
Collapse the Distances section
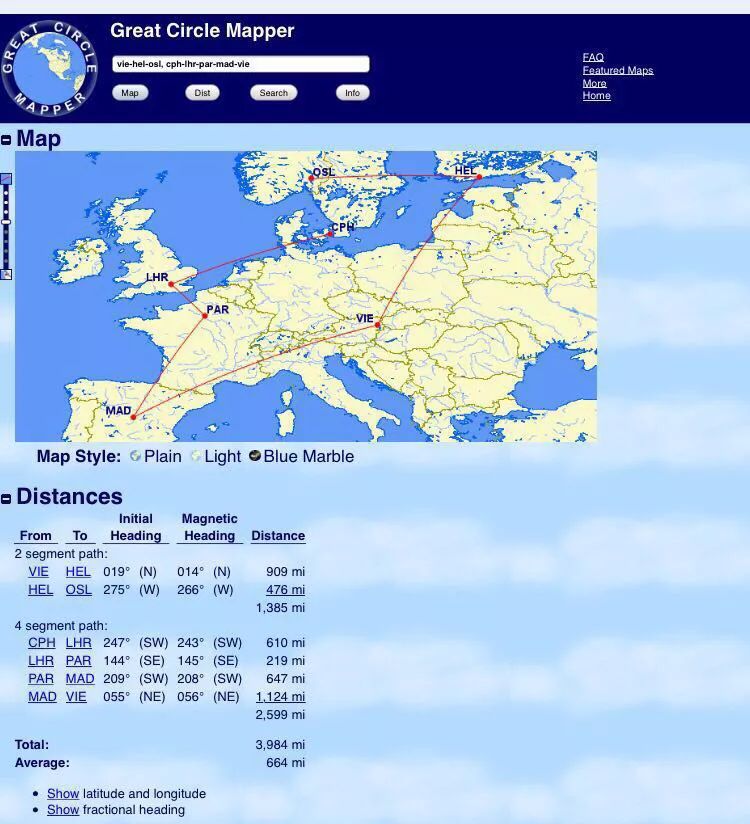click(7, 498)
